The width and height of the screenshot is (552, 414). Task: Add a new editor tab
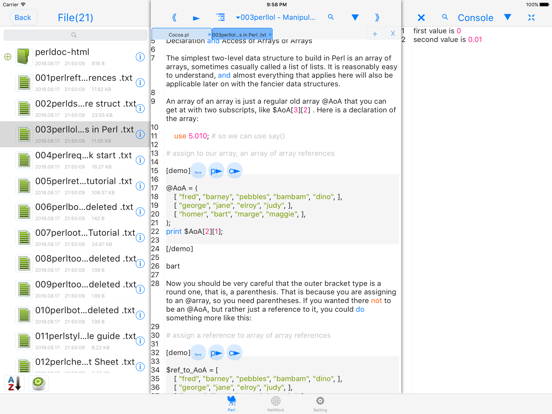point(375,34)
